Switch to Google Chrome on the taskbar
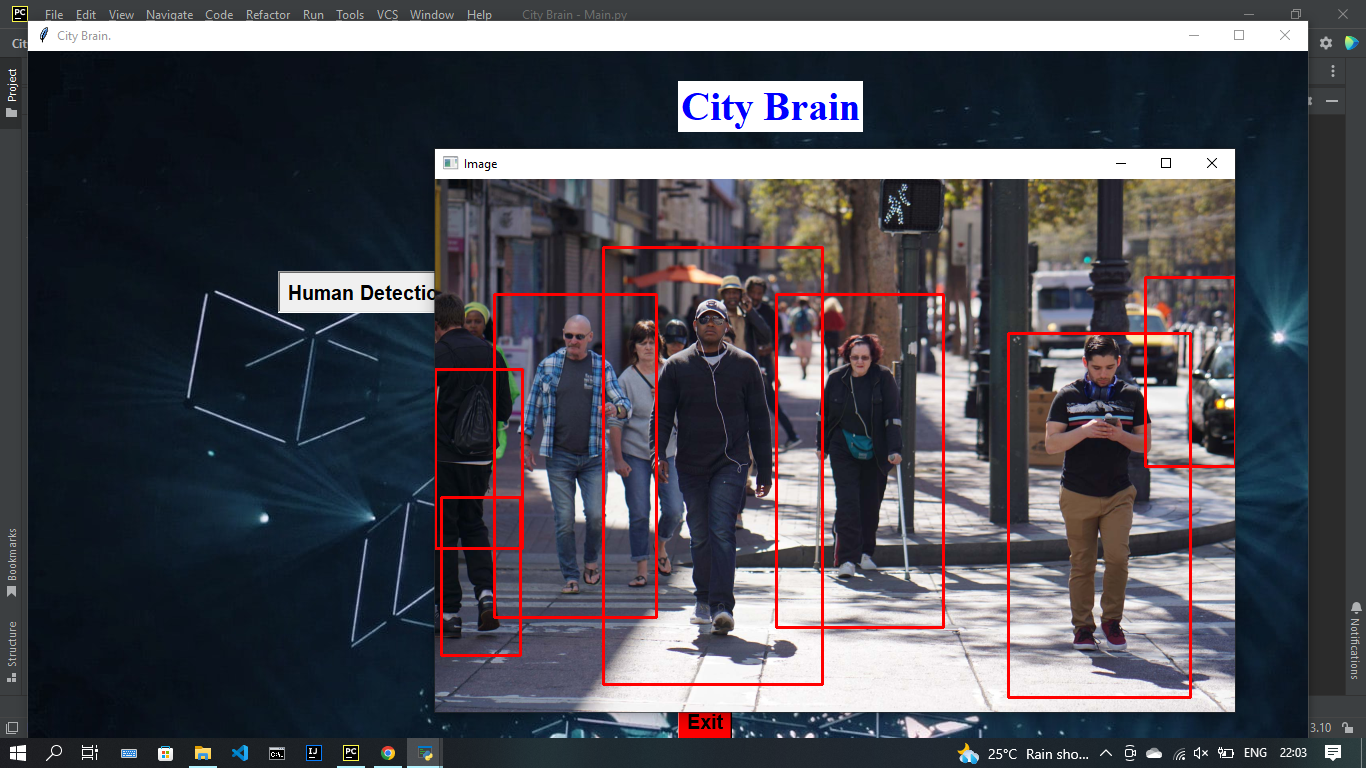 tap(388, 753)
